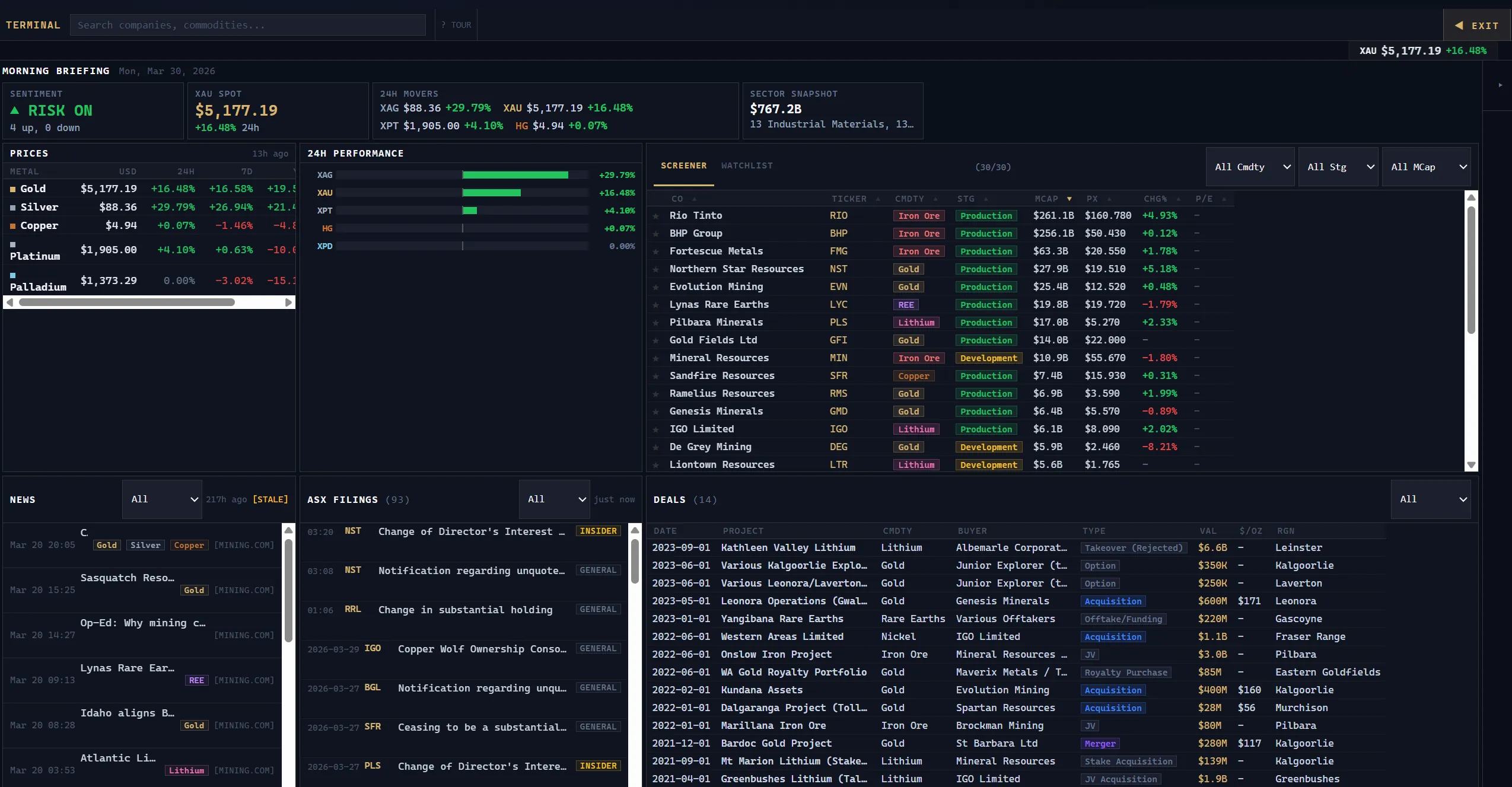Click news panel scroll-up arrow
1512x787 pixels.
(x=288, y=530)
